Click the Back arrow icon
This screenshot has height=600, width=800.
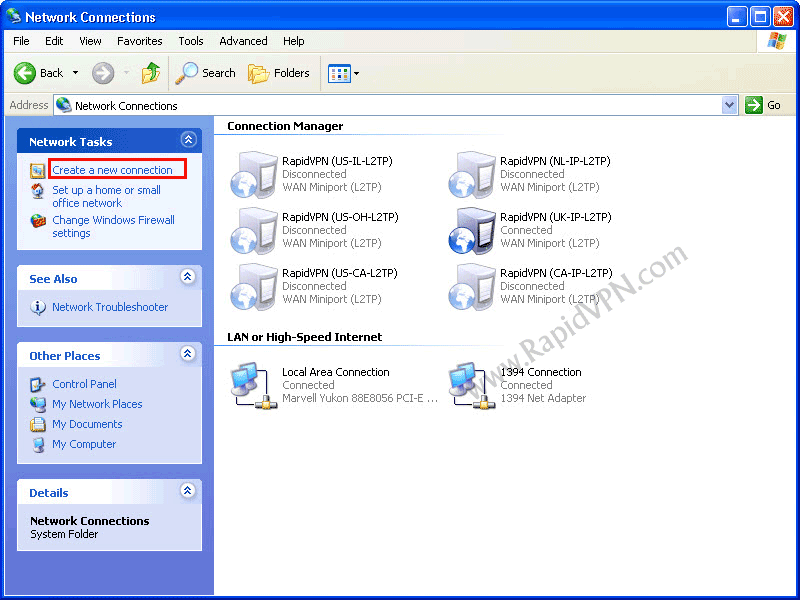click(x=24, y=73)
